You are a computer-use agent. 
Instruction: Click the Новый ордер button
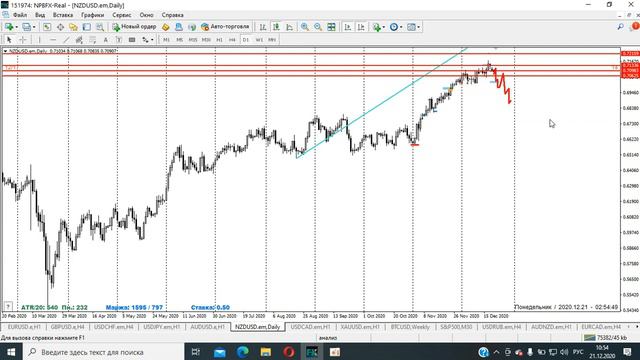click(134, 27)
